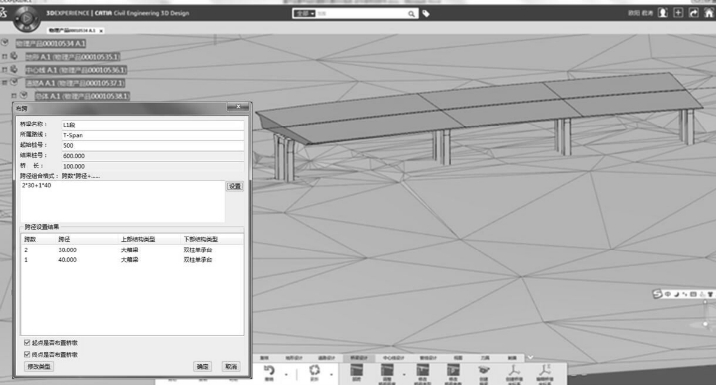Click the confirm button in the dialog
Image resolution: width=716 pixels, height=385 pixels.
click(x=202, y=366)
